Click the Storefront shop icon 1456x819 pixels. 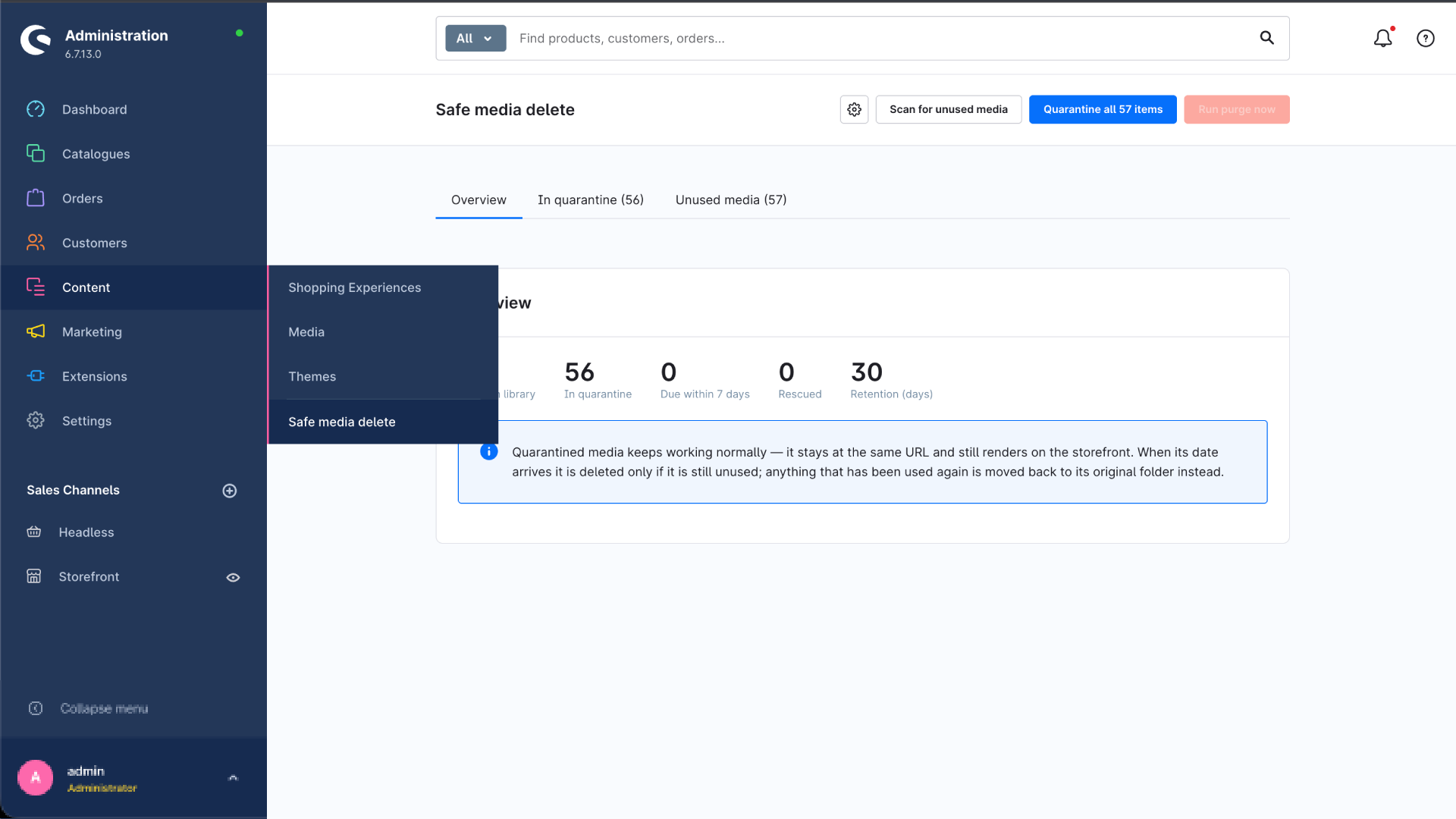pyautogui.click(x=34, y=576)
